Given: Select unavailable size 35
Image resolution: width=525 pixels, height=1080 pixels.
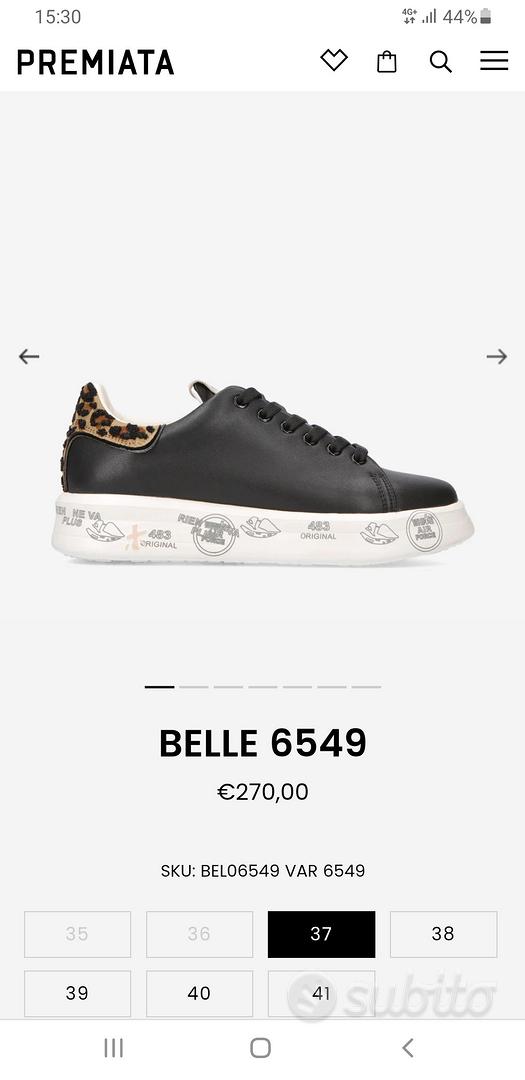Looking at the screenshot, I should 77,934.
